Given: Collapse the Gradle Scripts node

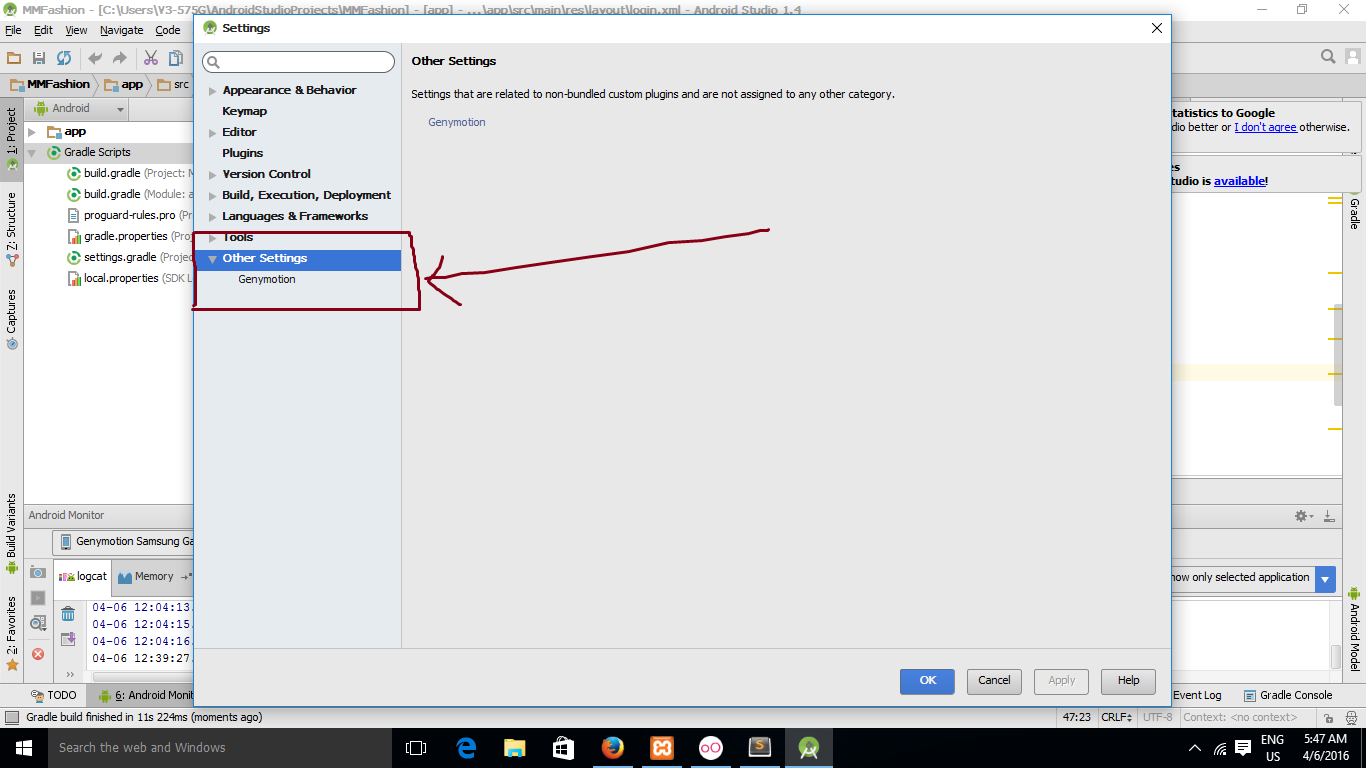Looking at the screenshot, I should [x=32, y=153].
